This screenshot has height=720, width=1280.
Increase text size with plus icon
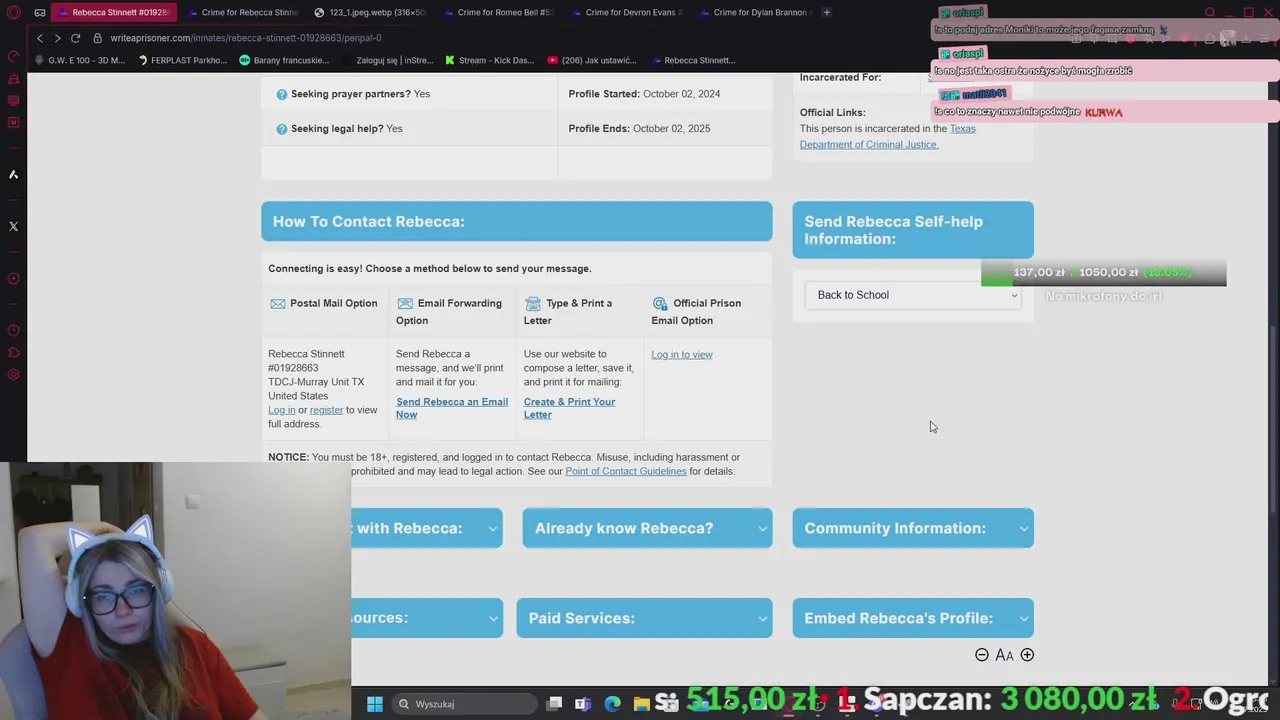click(1027, 655)
